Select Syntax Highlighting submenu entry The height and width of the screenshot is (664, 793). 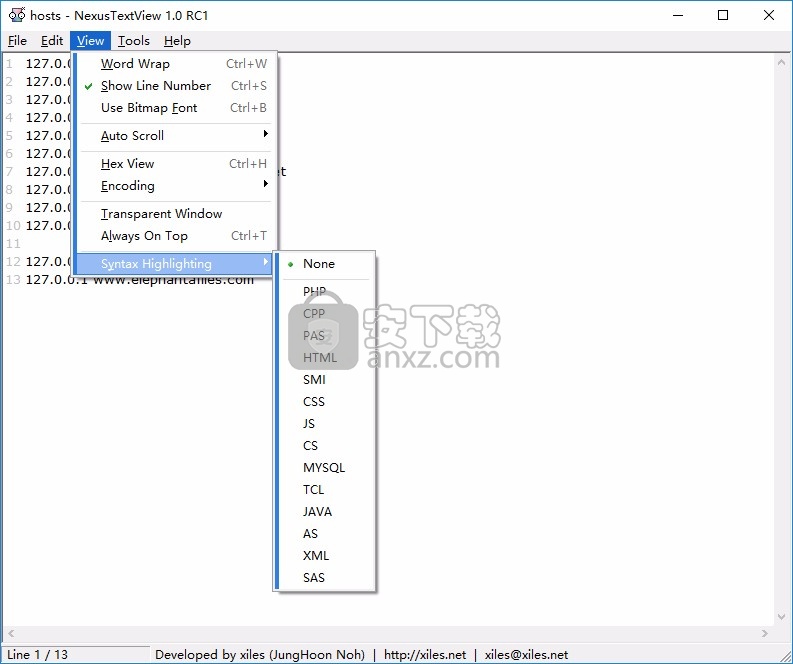[175, 263]
